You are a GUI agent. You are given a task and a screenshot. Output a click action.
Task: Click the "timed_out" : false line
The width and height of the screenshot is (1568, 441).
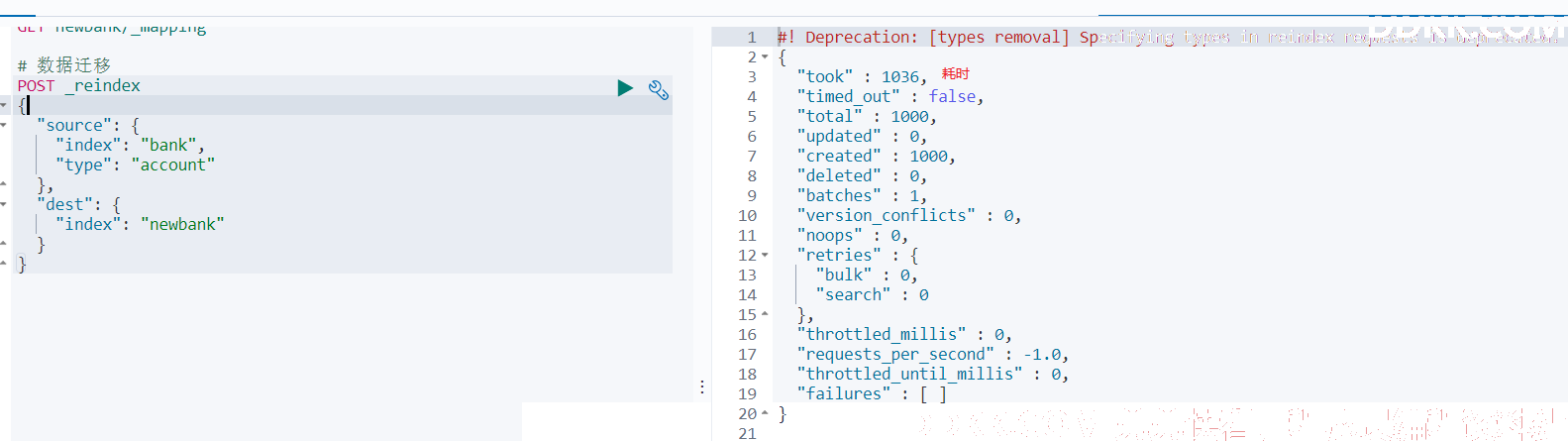[890, 96]
